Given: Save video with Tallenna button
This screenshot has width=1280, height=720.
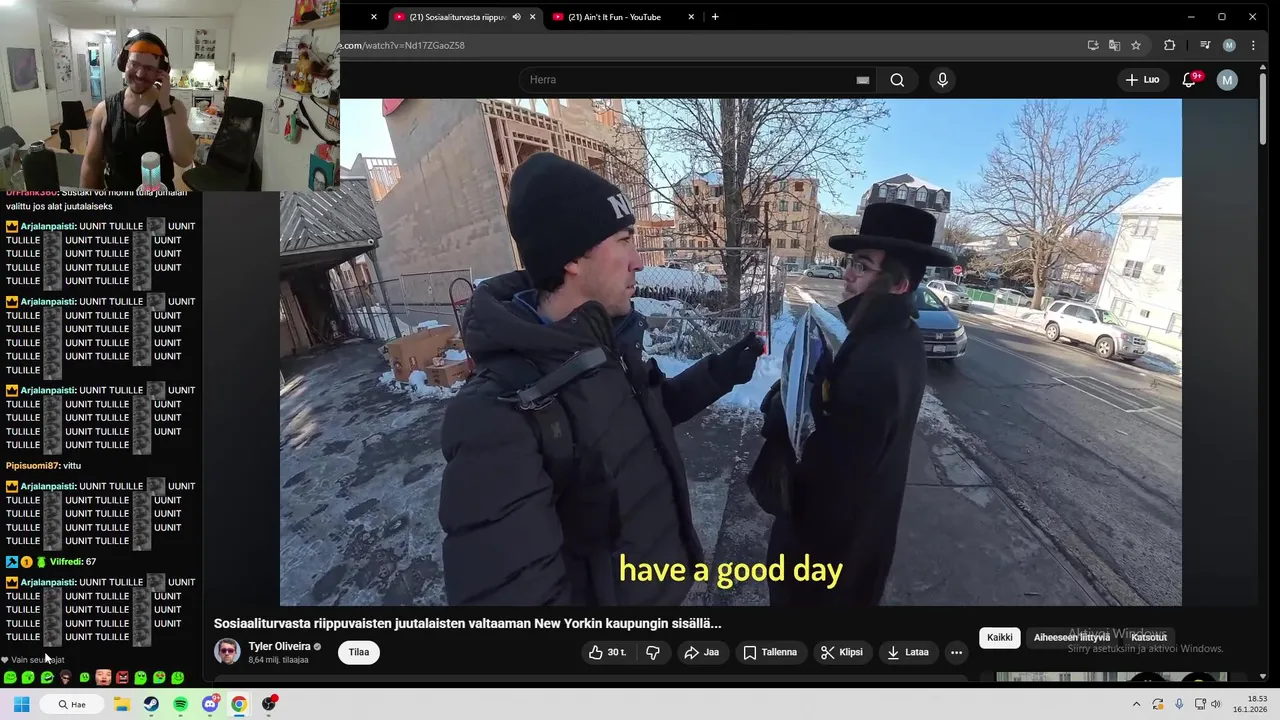Looking at the screenshot, I should tap(770, 652).
